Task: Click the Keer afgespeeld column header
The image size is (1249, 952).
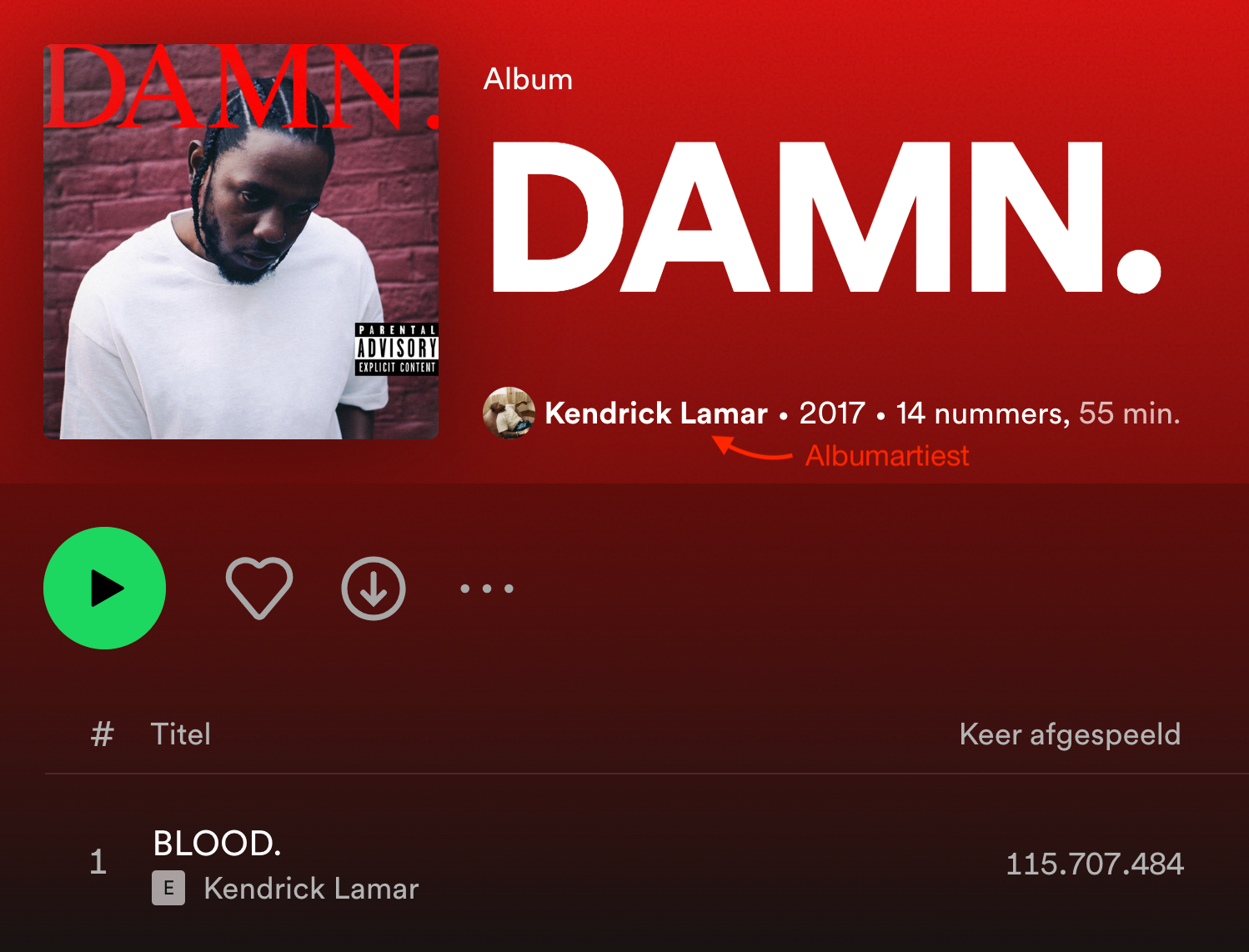Action: (1071, 734)
